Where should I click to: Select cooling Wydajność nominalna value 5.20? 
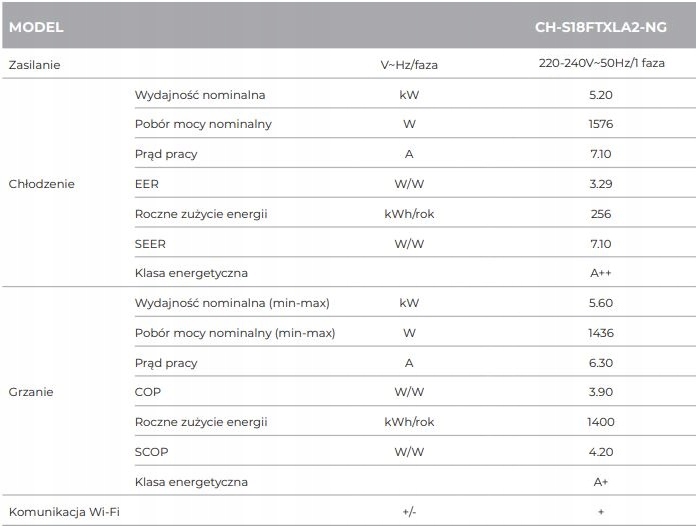coord(601,95)
